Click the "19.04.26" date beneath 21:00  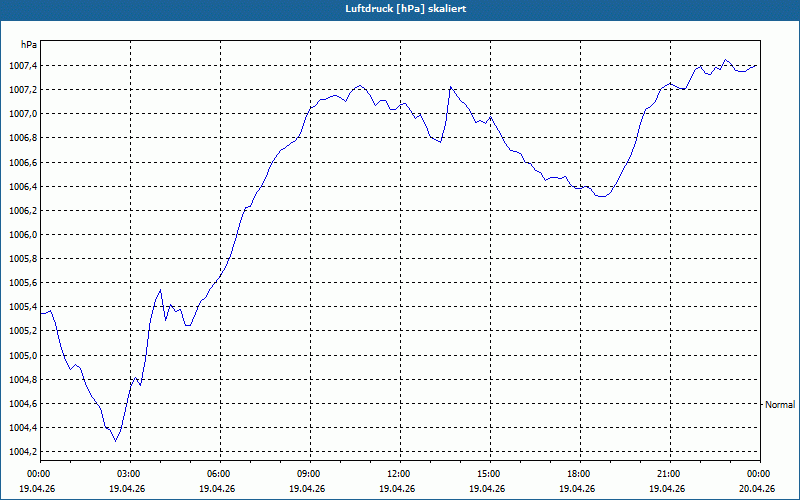[x=667, y=489]
